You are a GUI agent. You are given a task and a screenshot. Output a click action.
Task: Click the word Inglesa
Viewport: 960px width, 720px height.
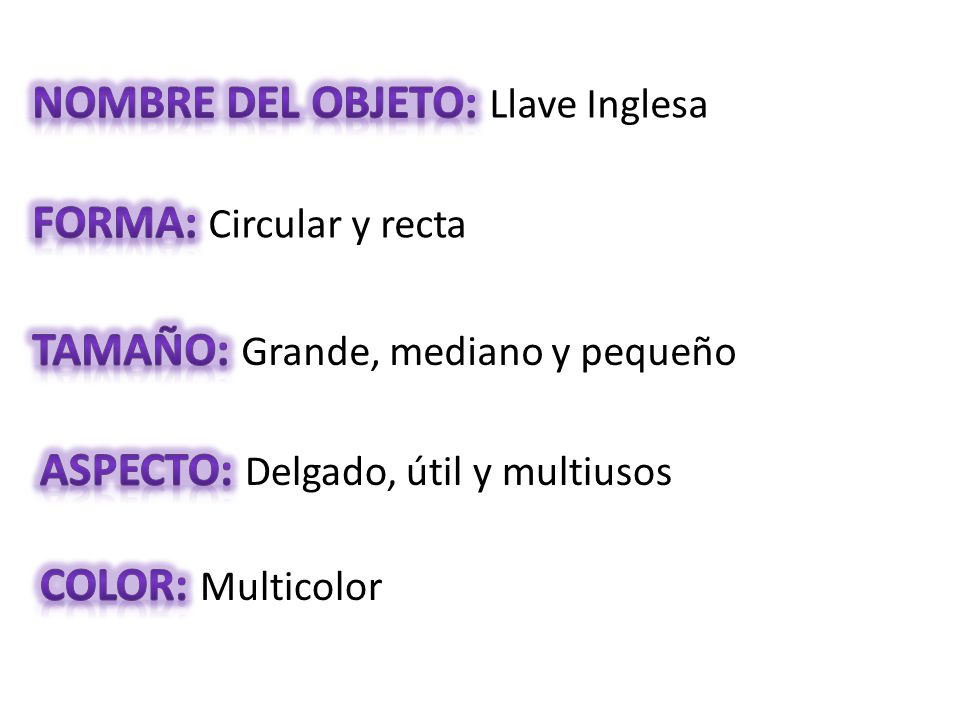[x=647, y=105]
